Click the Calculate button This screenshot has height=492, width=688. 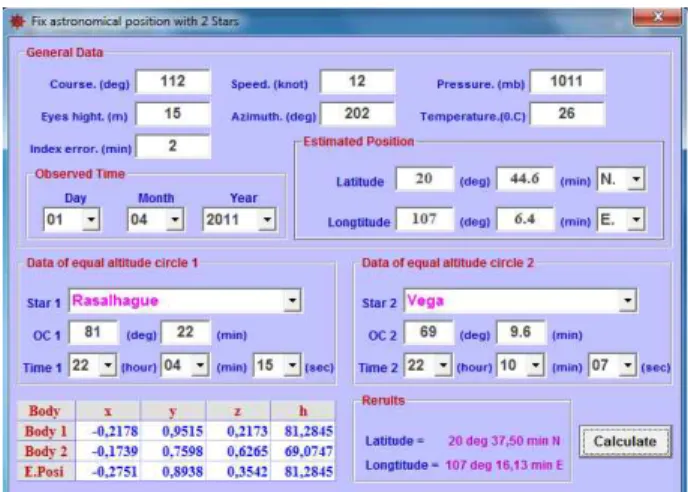625,441
